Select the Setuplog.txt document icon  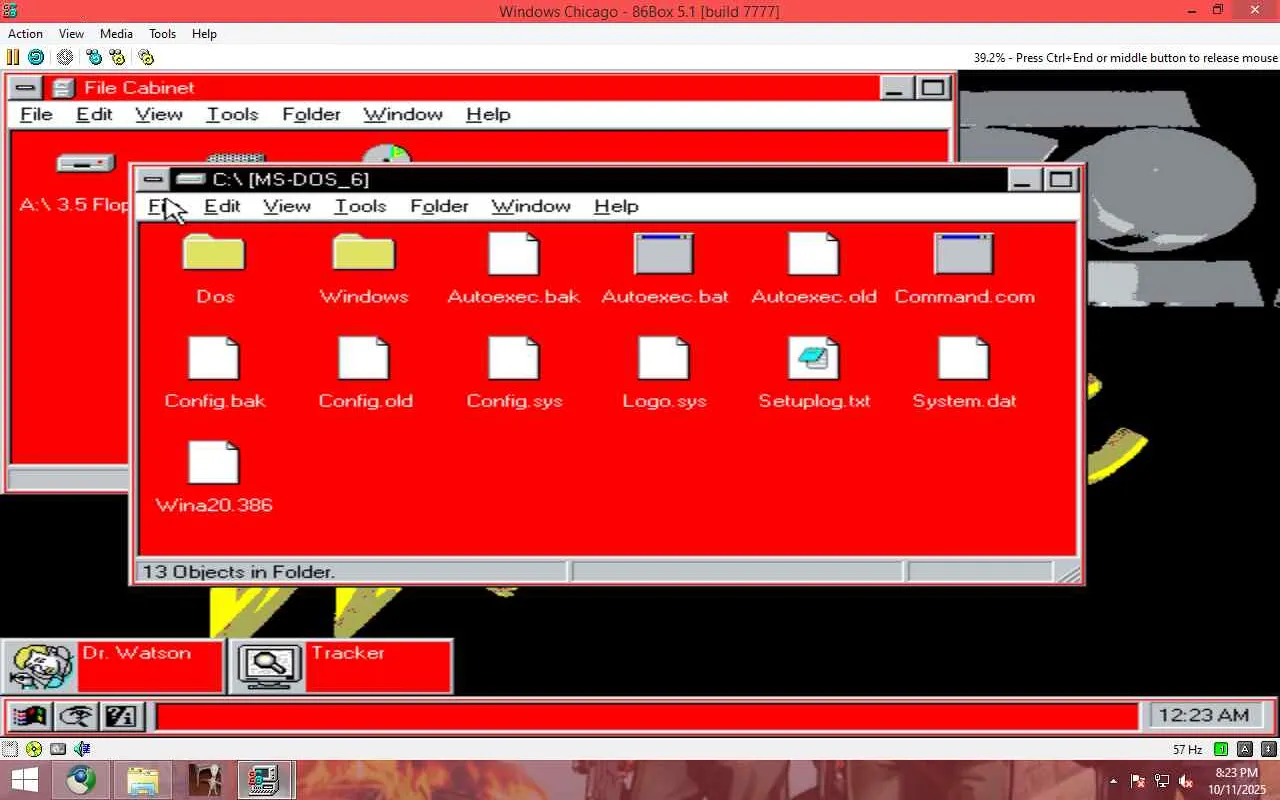(x=814, y=358)
